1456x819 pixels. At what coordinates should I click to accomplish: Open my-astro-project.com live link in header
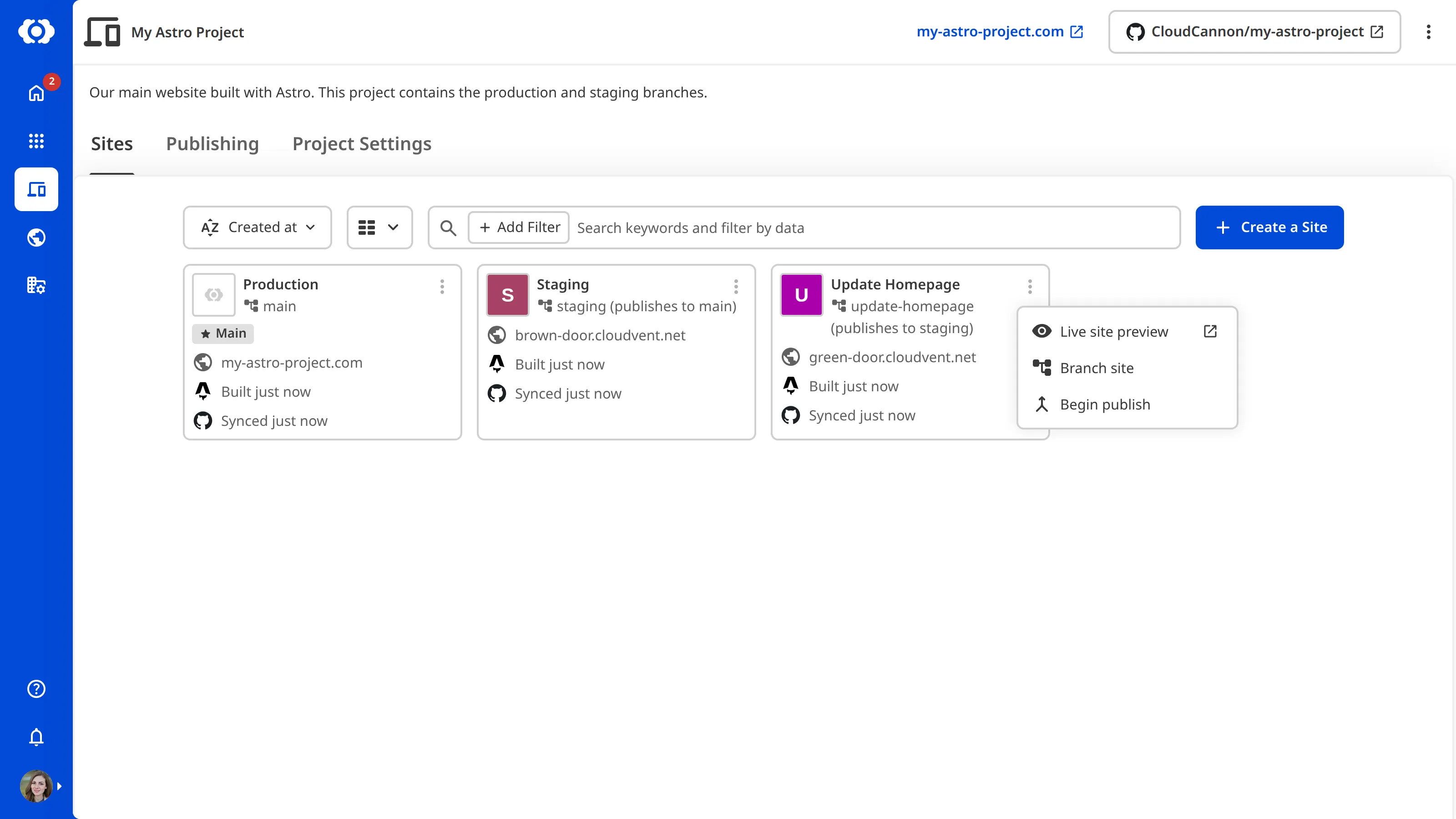[x=1000, y=32]
